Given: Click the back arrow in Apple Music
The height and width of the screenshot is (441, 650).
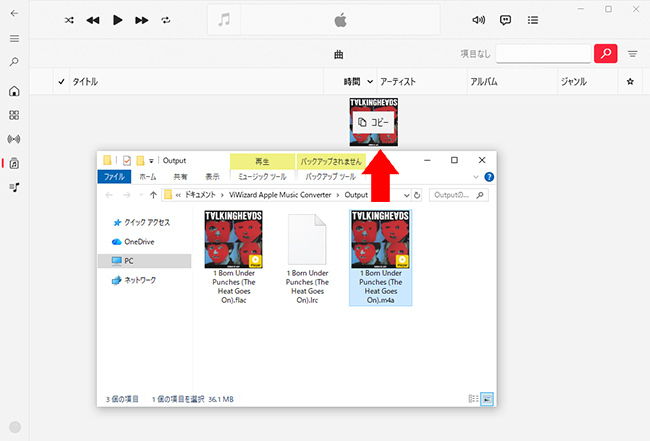Looking at the screenshot, I should (x=14, y=13).
